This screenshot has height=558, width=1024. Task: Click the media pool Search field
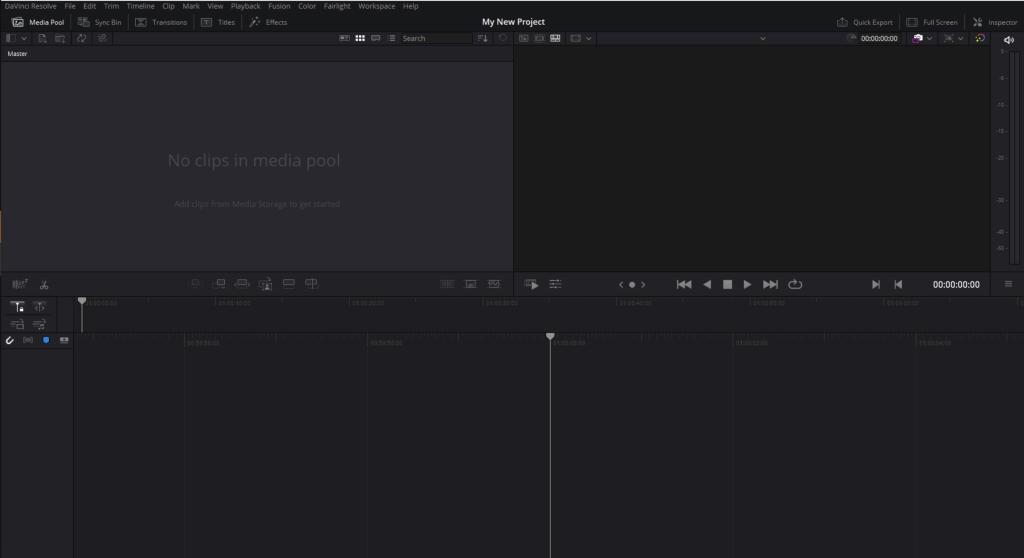(436, 39)
